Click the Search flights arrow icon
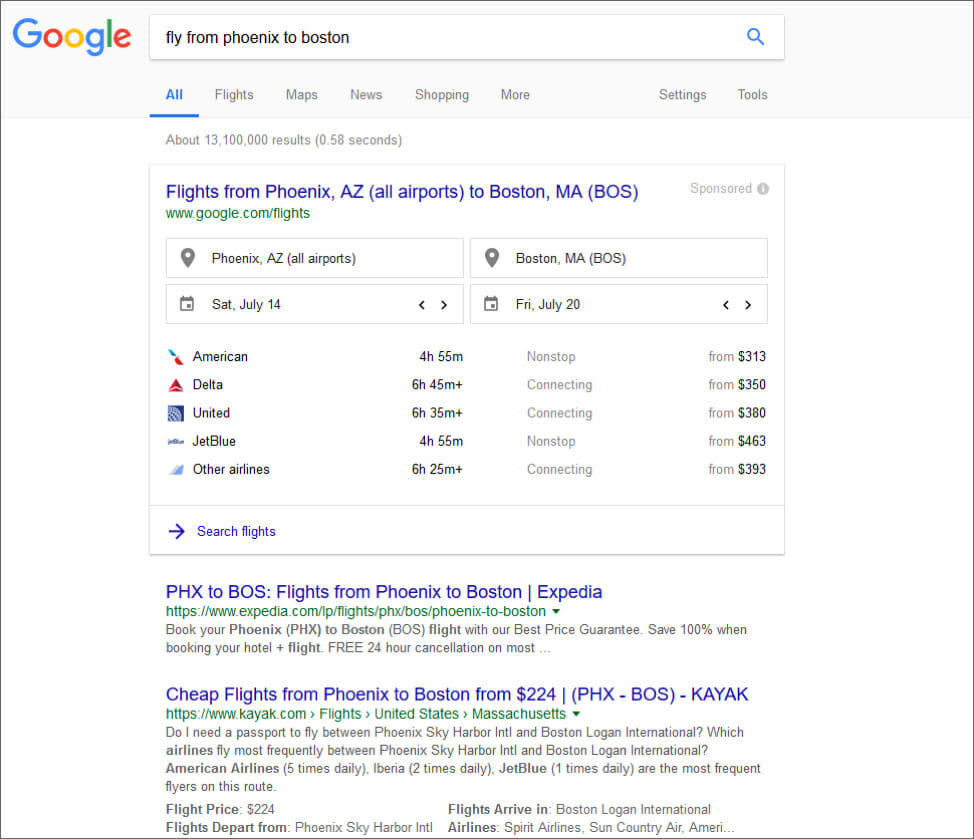 (177, 531)
